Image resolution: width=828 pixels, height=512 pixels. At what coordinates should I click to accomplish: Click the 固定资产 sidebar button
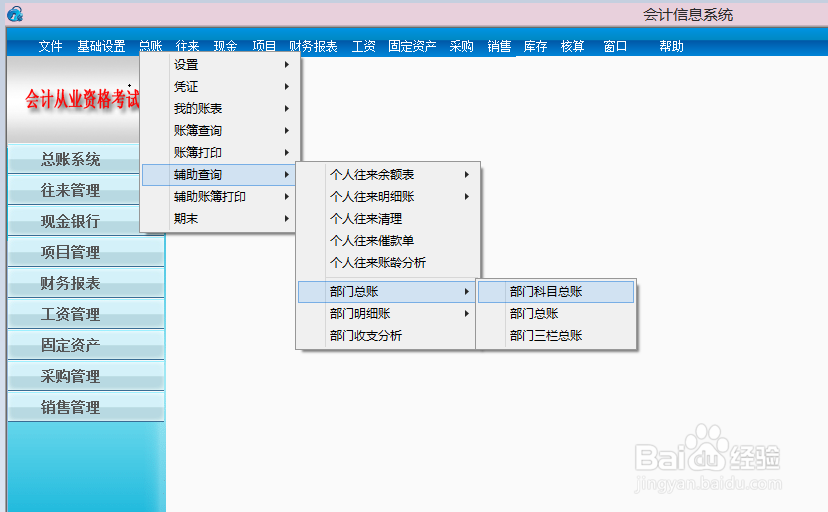click(86, 345)
